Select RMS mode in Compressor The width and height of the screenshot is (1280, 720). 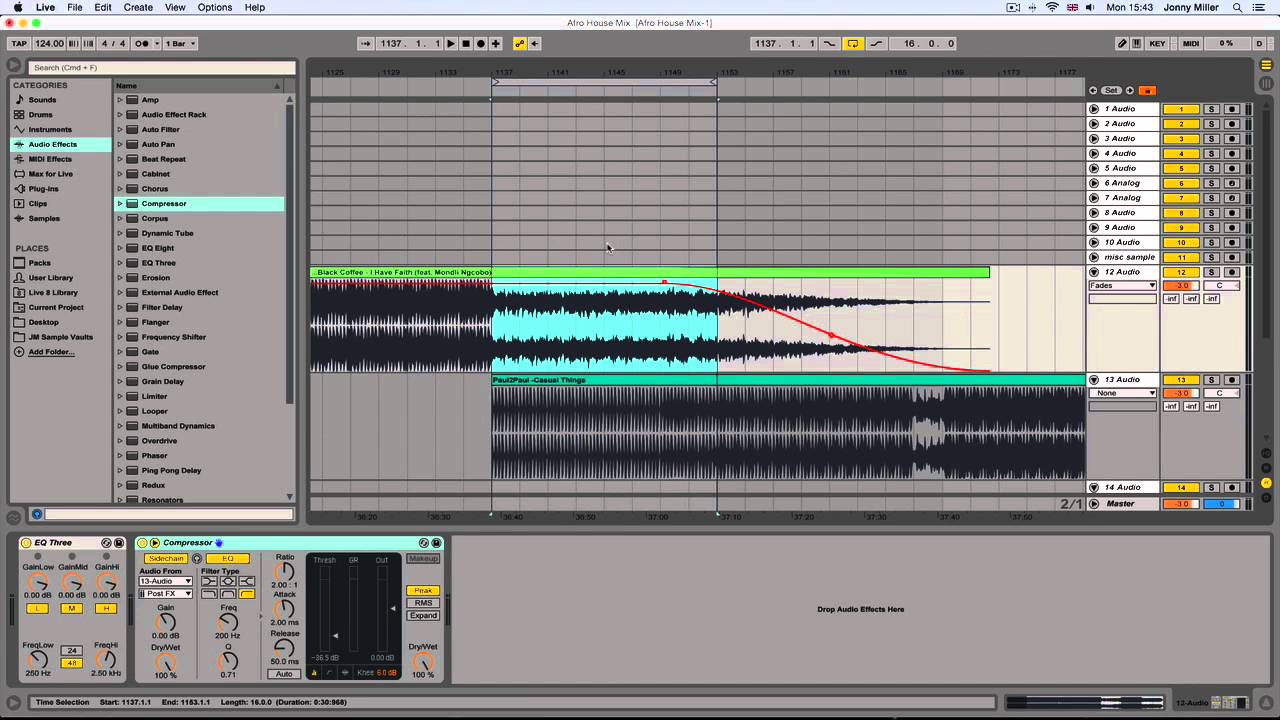tap(423, 603)
